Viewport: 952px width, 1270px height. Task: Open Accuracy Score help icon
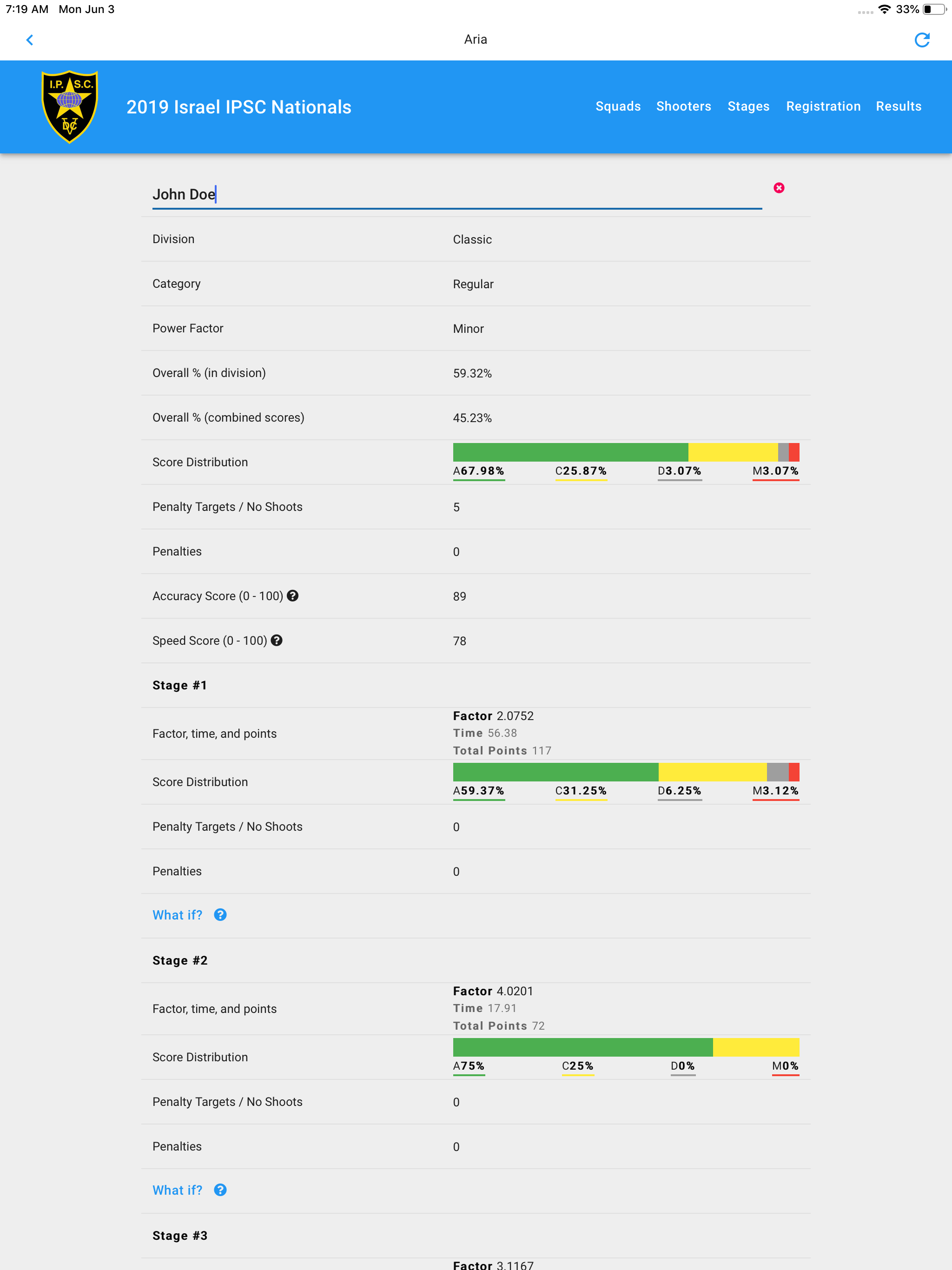293,596
